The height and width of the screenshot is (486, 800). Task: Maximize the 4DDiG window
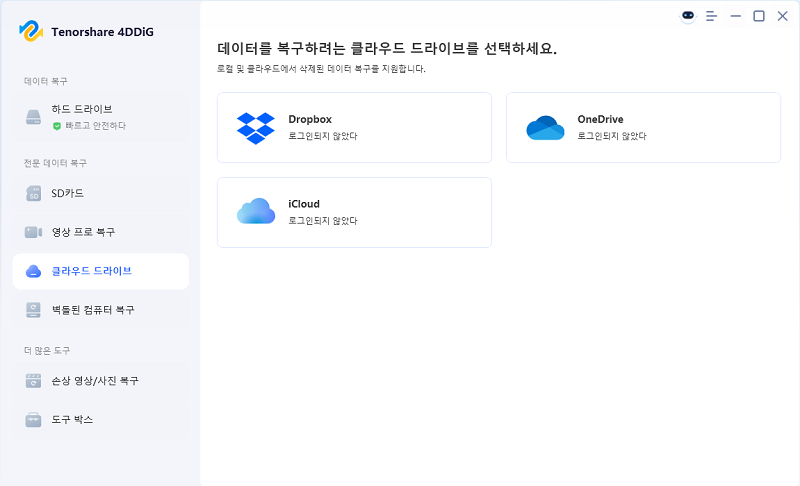[759, 16]
